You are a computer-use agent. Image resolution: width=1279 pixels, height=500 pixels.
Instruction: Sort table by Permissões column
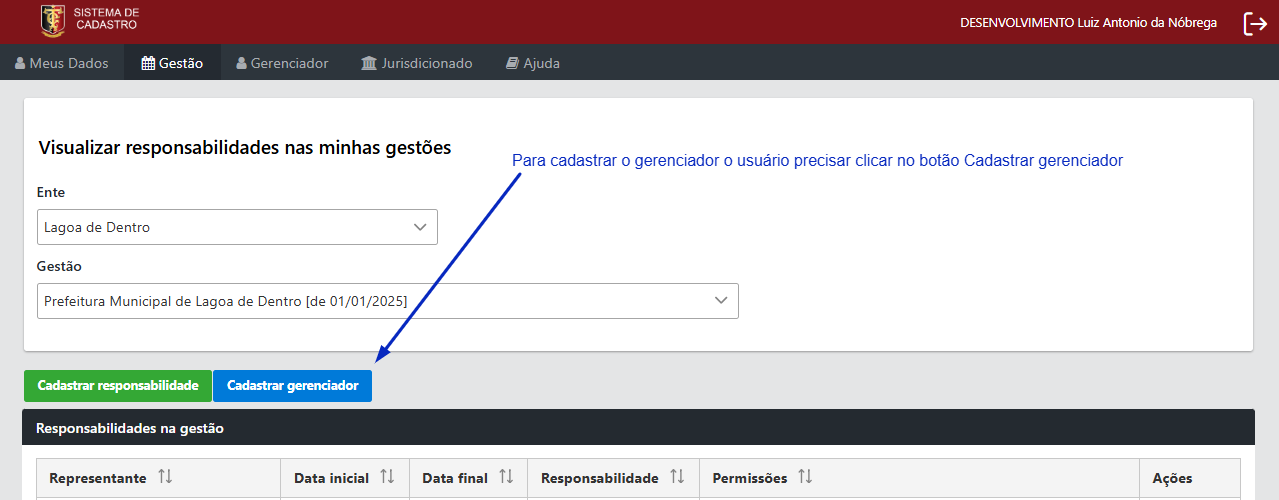(805, 478)
